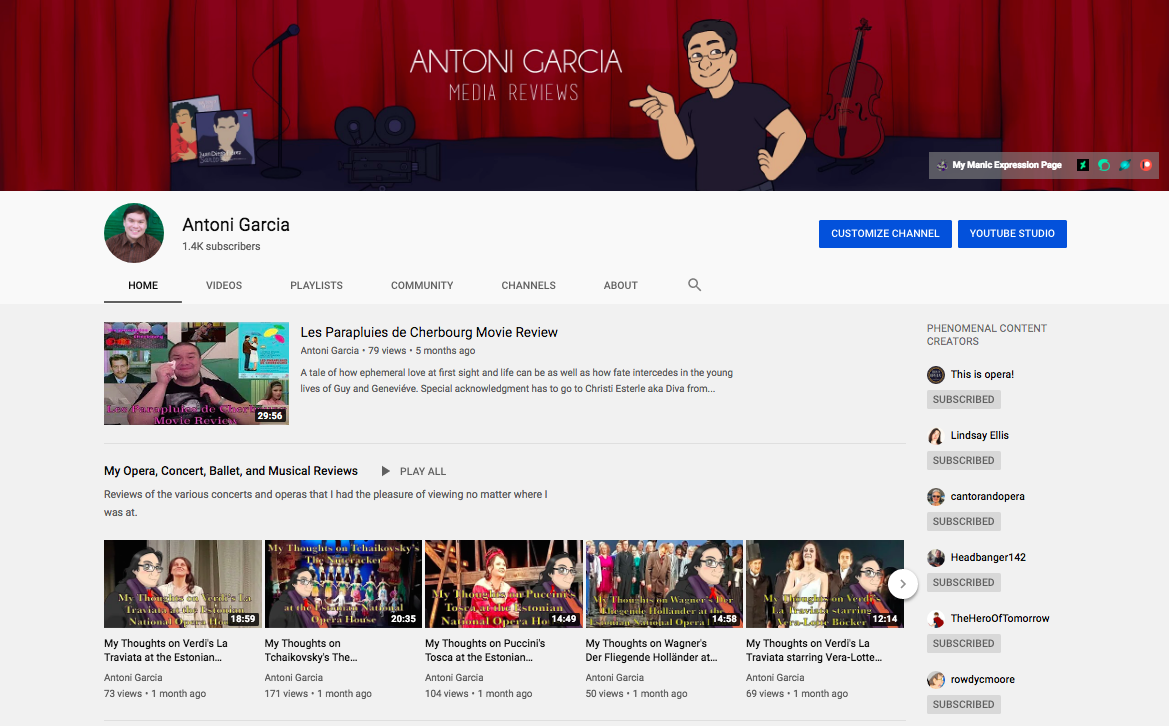Toggle Subscribed button for Lindsay Ellis
Image resolution: width=1169 pixels, height=726 pixels.
(x=963, y=460)
